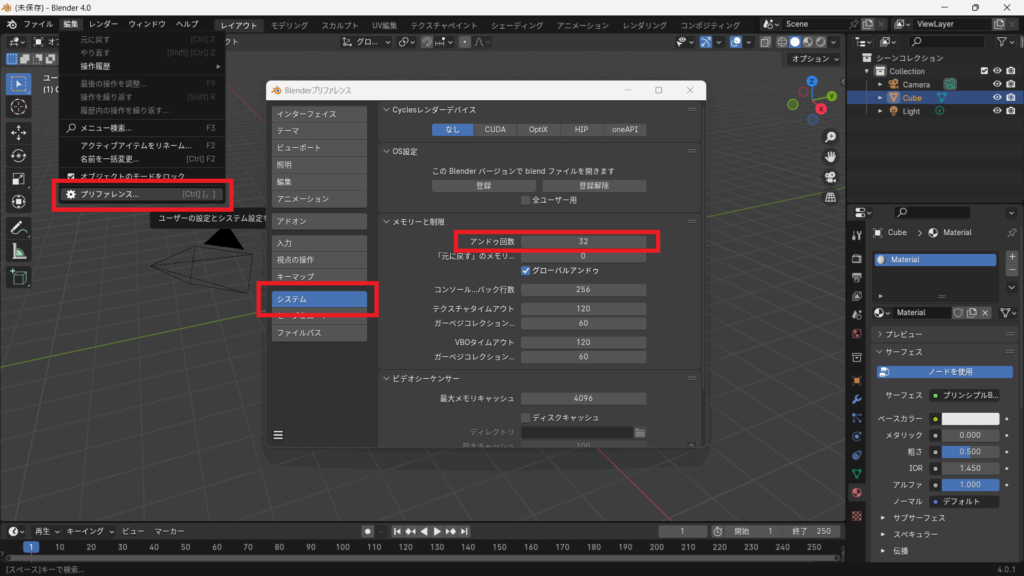Select the Measure tool
Screen dimensions: 1024x576
[18, 251]
